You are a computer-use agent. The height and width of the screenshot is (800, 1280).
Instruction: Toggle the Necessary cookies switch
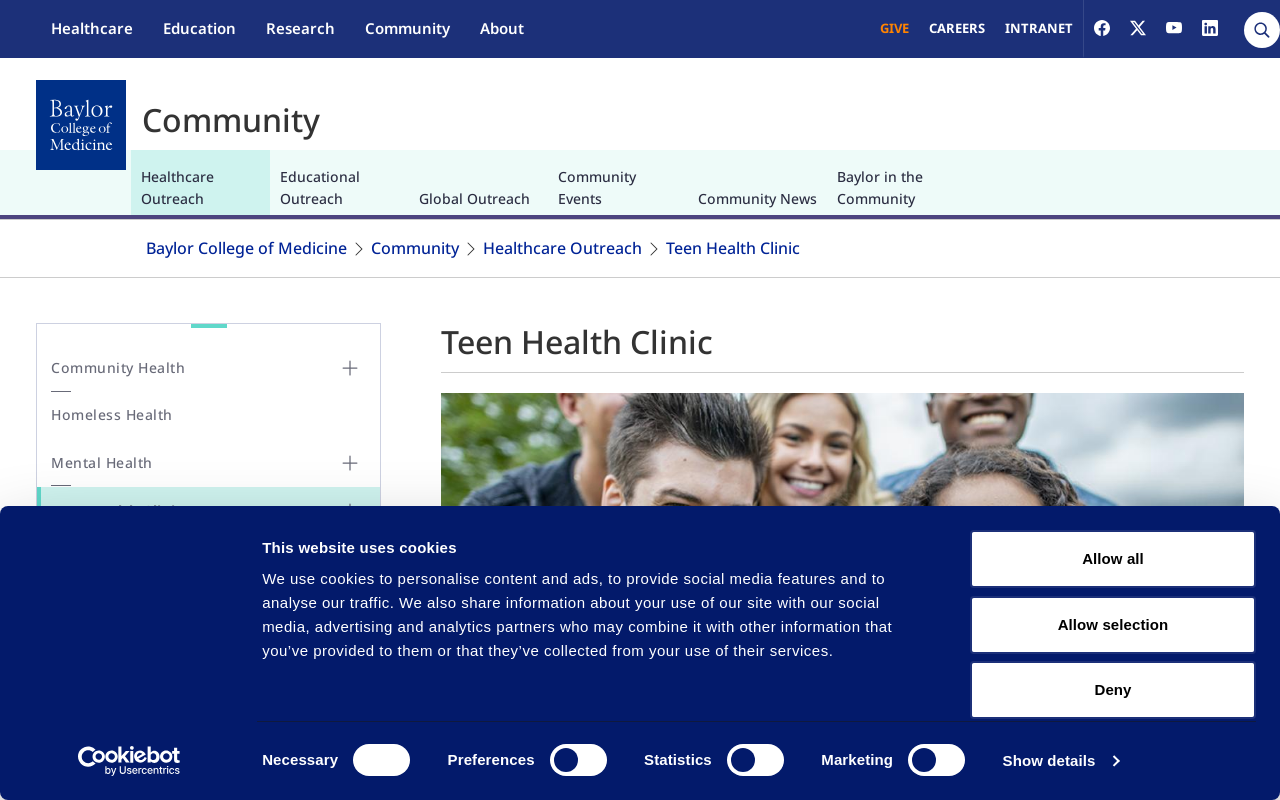click(381, 760)
